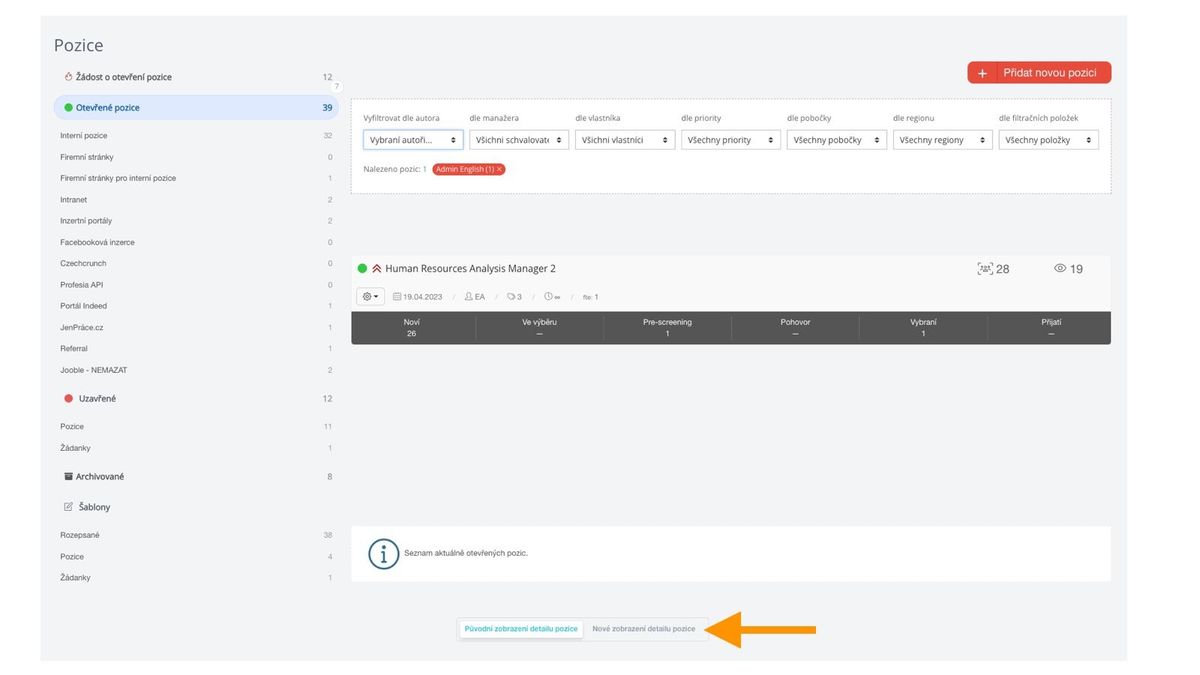Remove the Admin English filter tag
The width and height of the screenshot is (1200, 675).
coord(499,170)
